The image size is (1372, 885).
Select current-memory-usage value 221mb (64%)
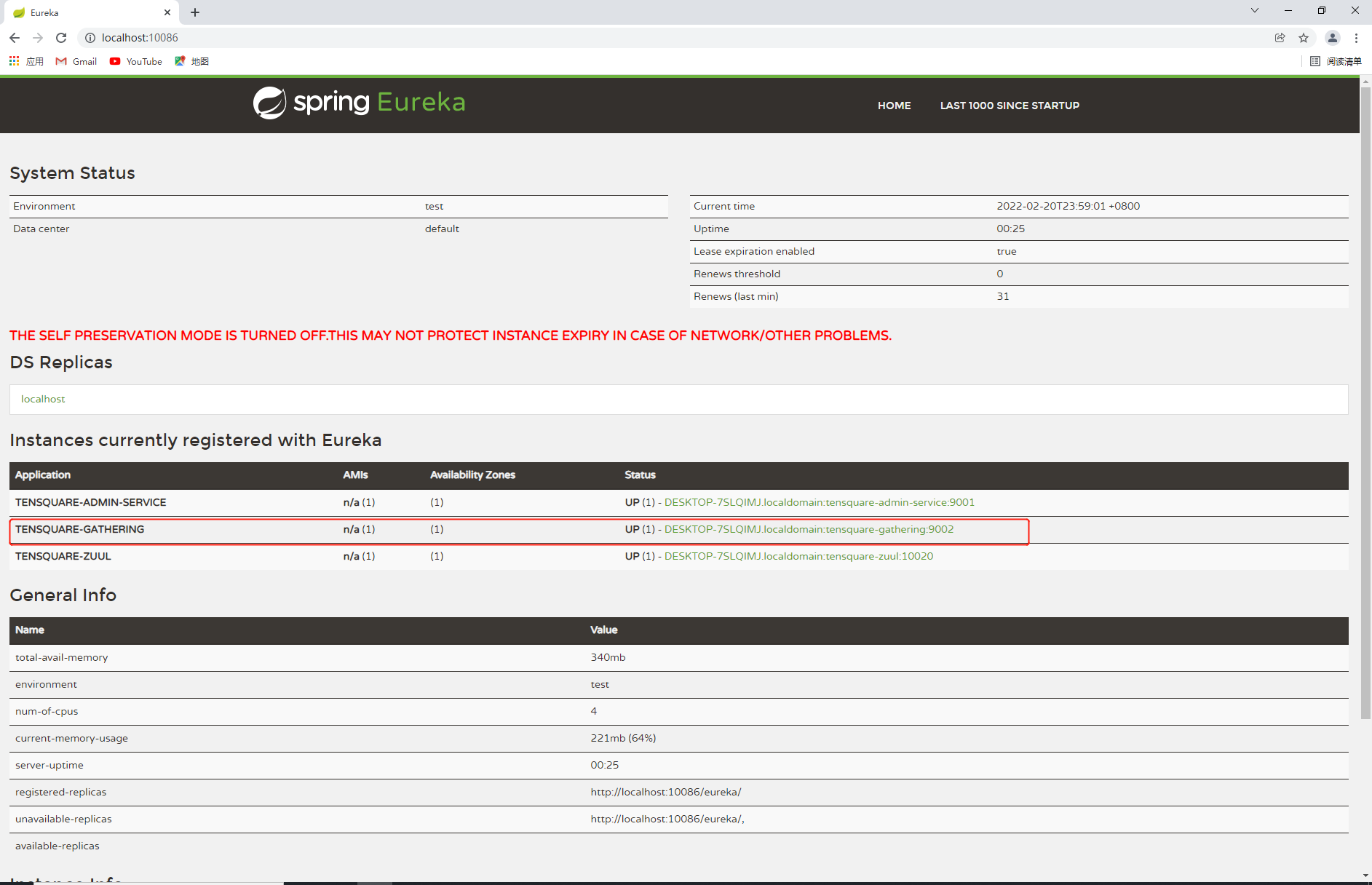(623, 738)
